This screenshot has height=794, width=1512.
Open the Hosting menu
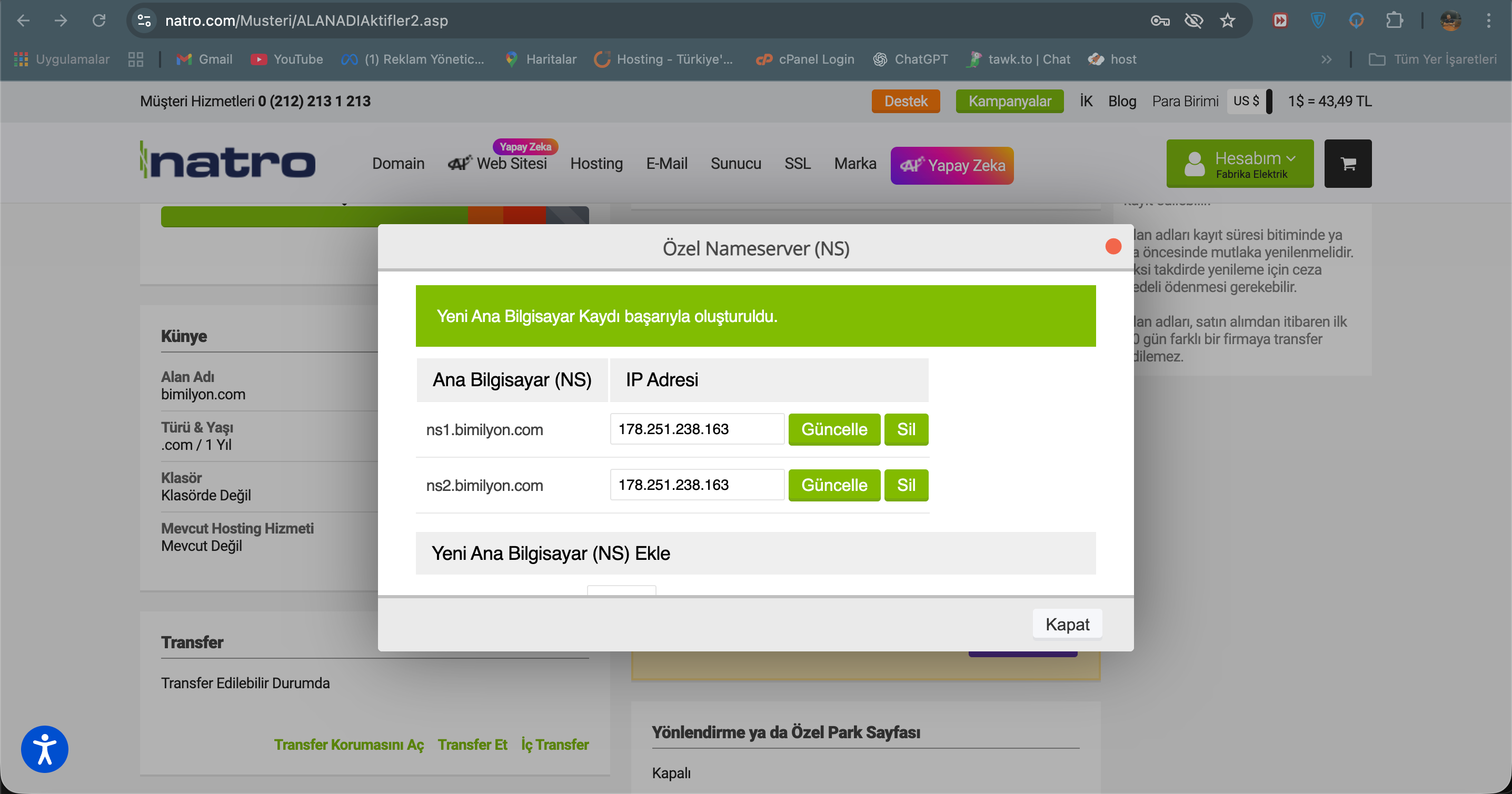[596, 163]
